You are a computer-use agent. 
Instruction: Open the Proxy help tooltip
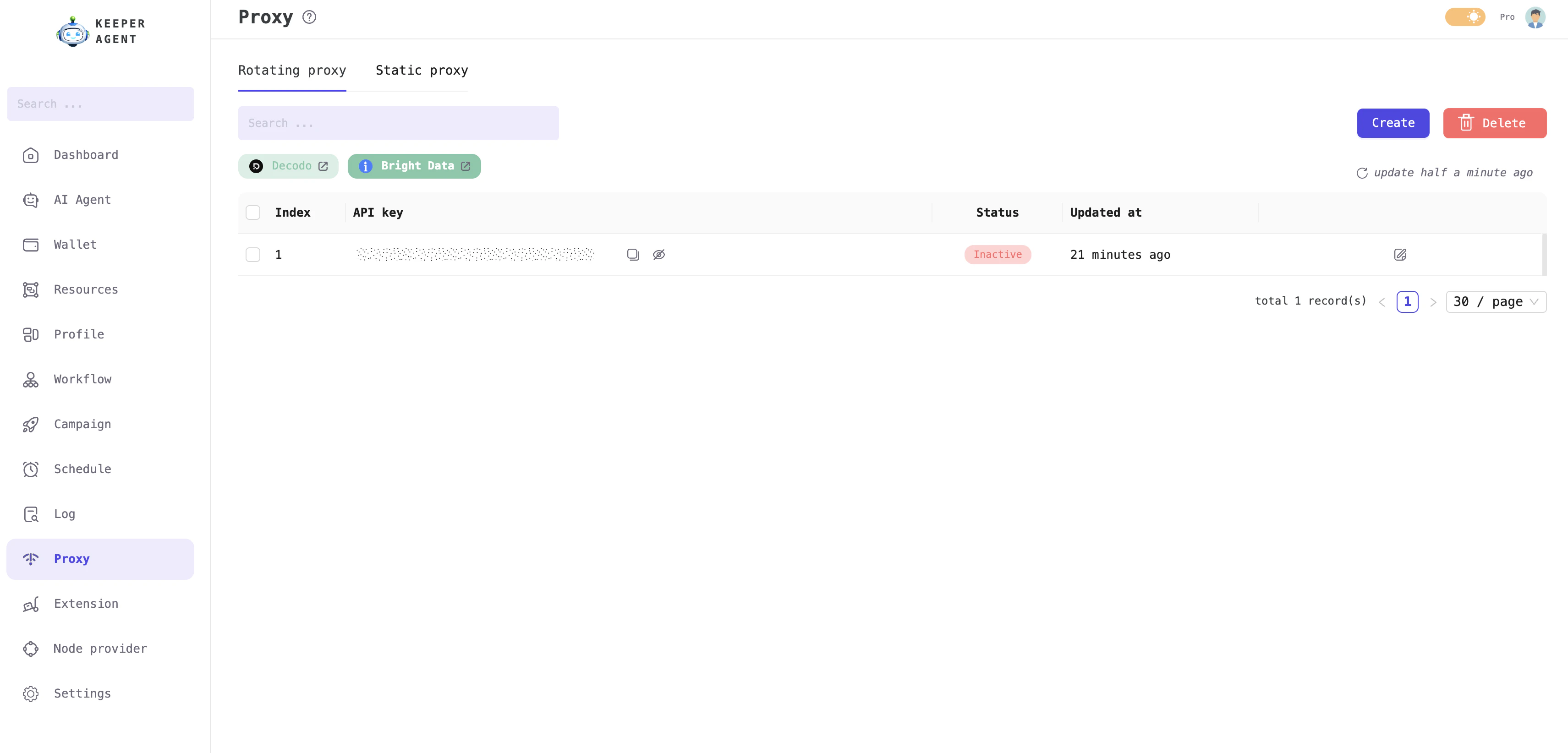click(309, 16)
